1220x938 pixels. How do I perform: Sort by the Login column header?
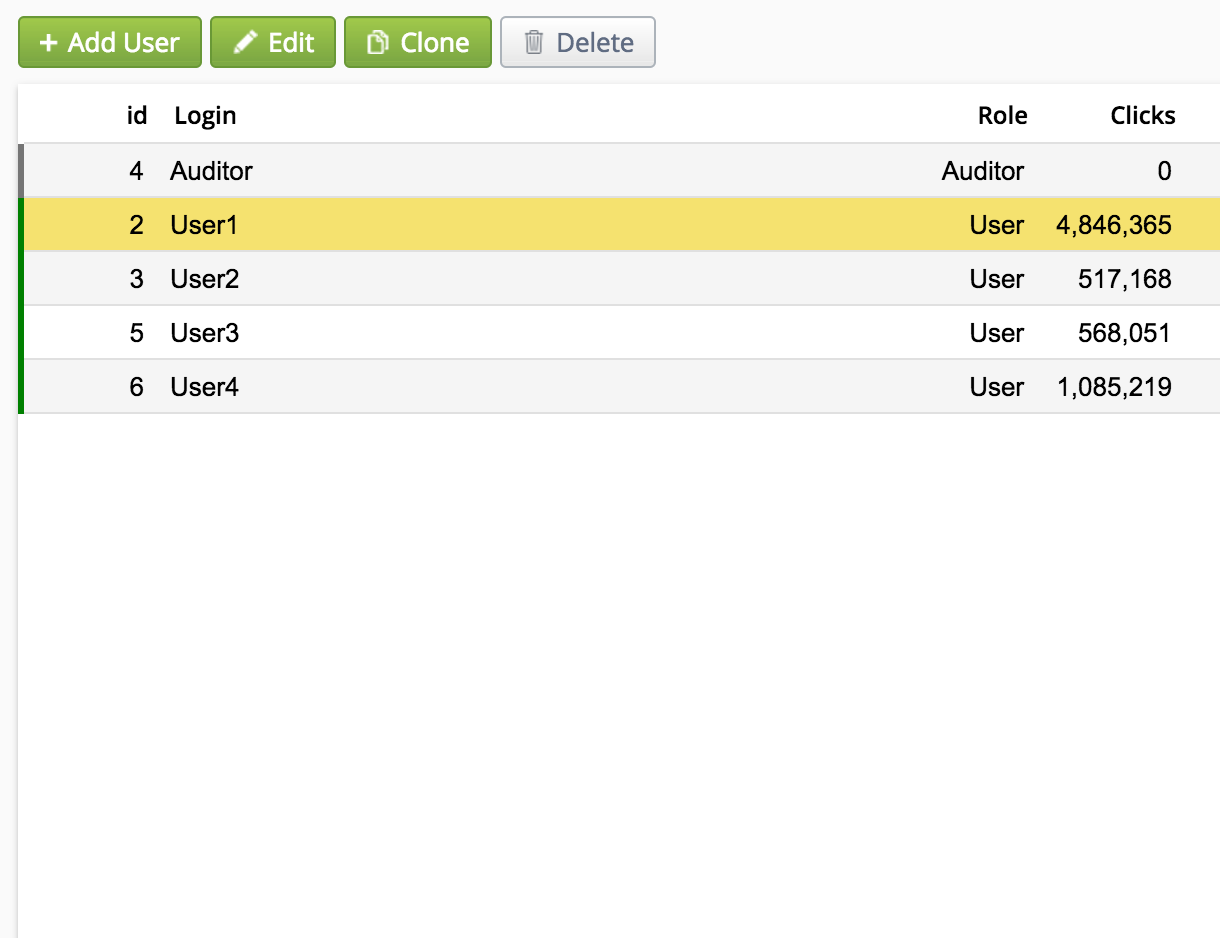205,116
